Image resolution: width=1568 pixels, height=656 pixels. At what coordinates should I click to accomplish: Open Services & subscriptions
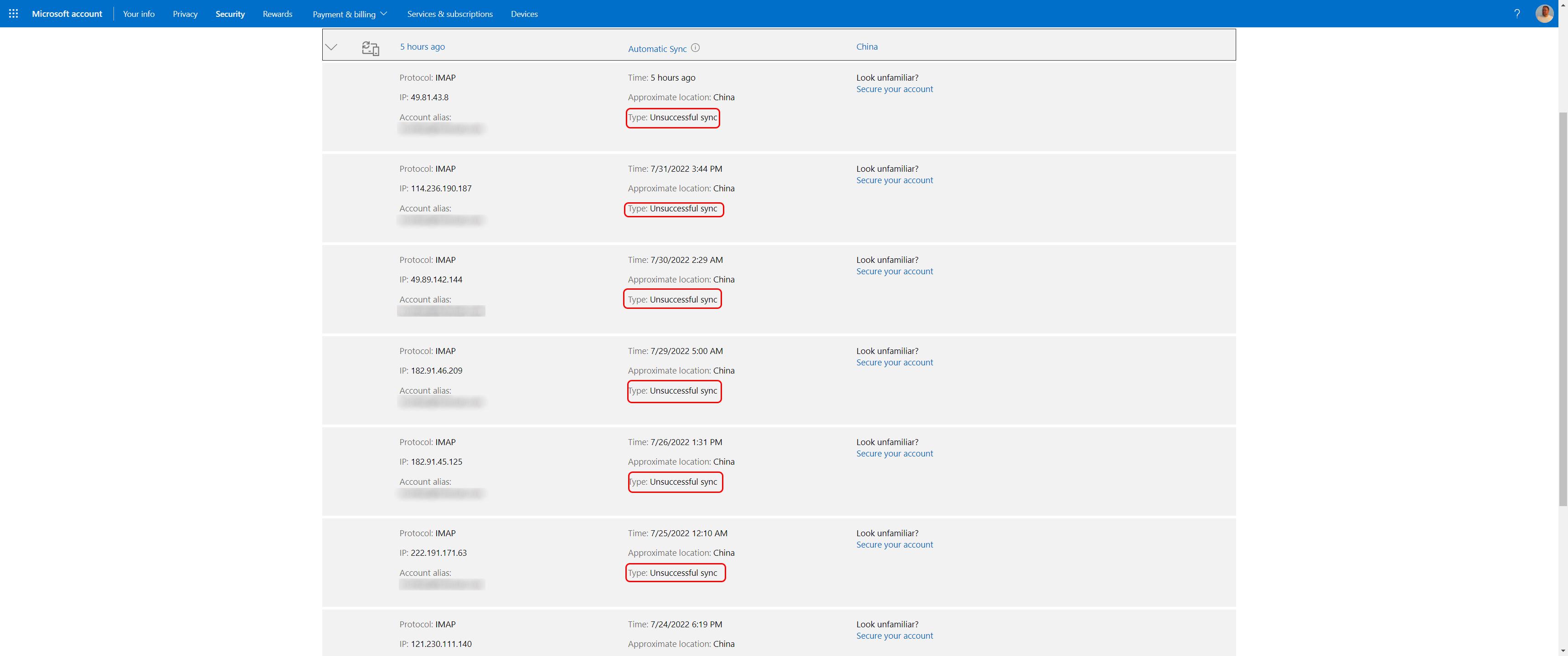(449, 14)
